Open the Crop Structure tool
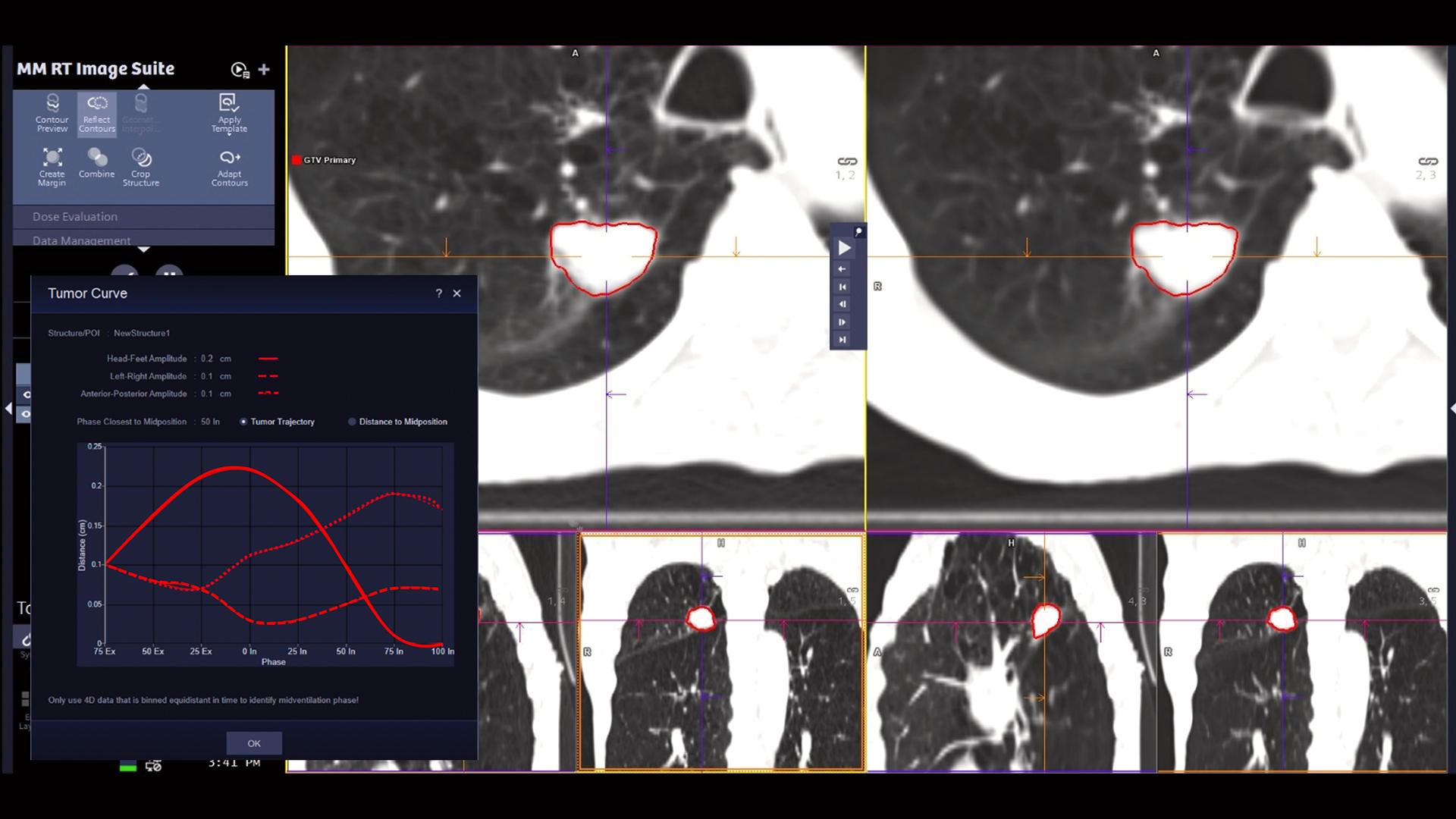 (x=141, y=166)
